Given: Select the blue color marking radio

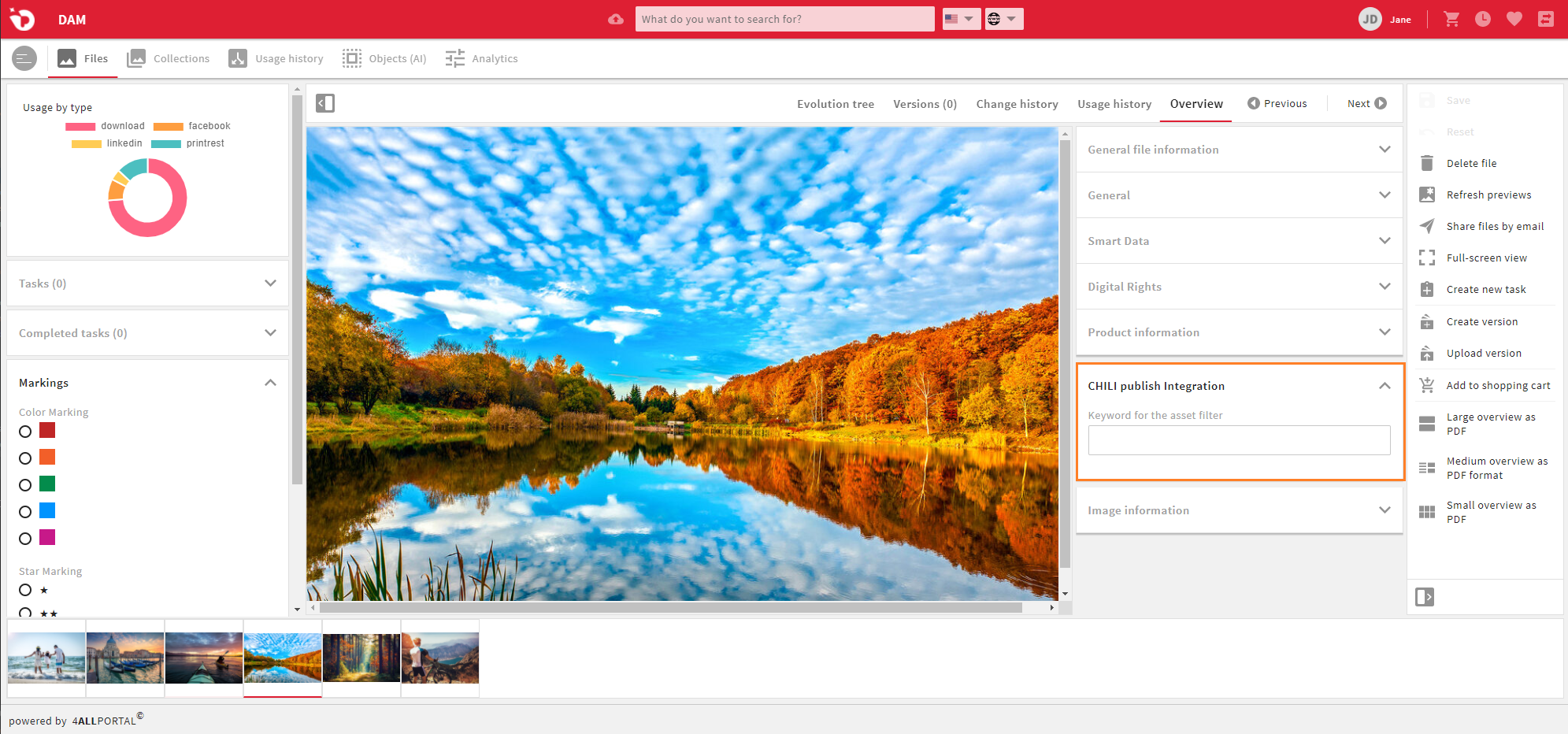Looking at the screenshot, I should 25,512.
